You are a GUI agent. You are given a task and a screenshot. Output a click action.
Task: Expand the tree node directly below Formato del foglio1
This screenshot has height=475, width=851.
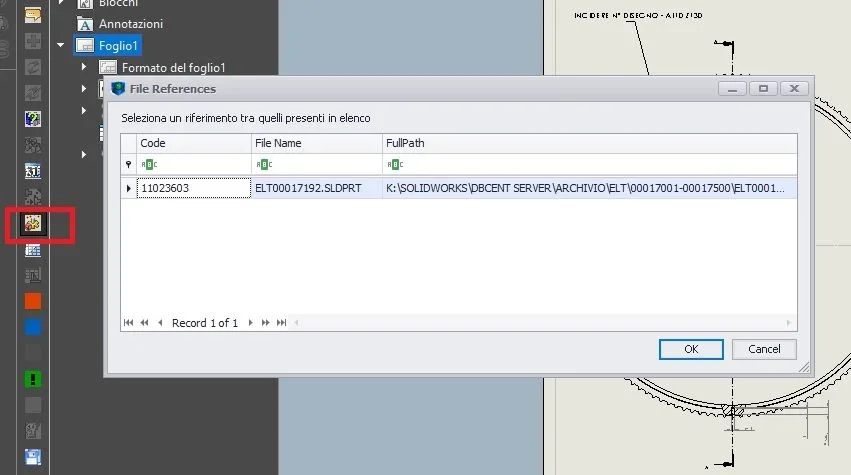[x=84, y=88]
